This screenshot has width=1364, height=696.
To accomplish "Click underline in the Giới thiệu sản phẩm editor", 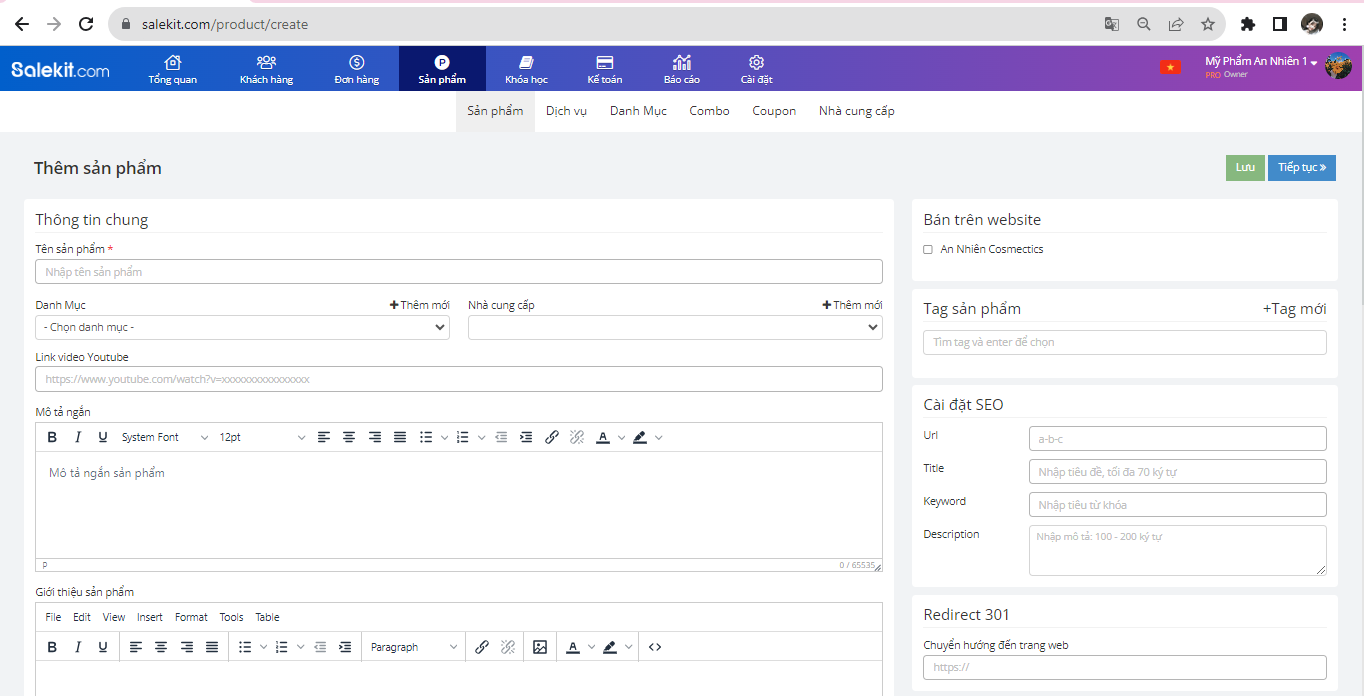I will pos(103,647).
